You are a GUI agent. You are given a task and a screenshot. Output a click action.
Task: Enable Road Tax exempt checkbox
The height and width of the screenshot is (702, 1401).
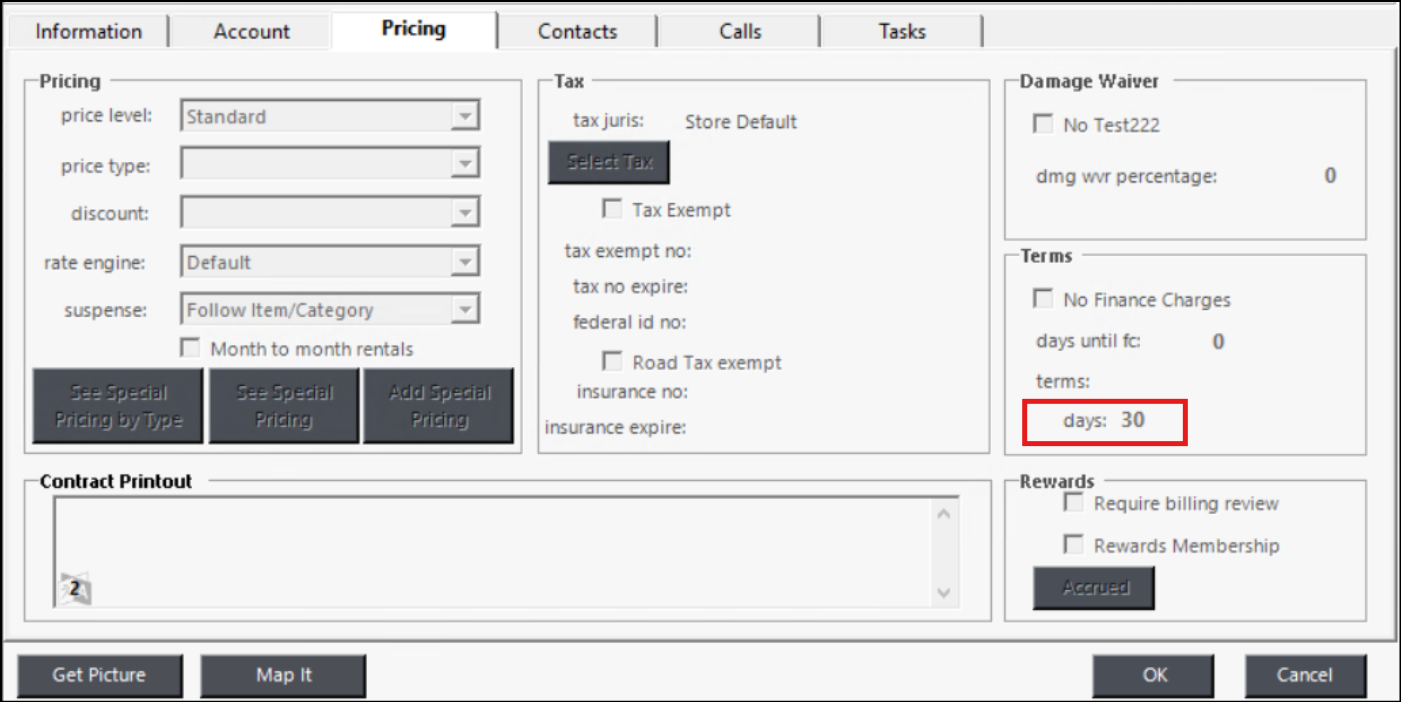tap(612, 361)
